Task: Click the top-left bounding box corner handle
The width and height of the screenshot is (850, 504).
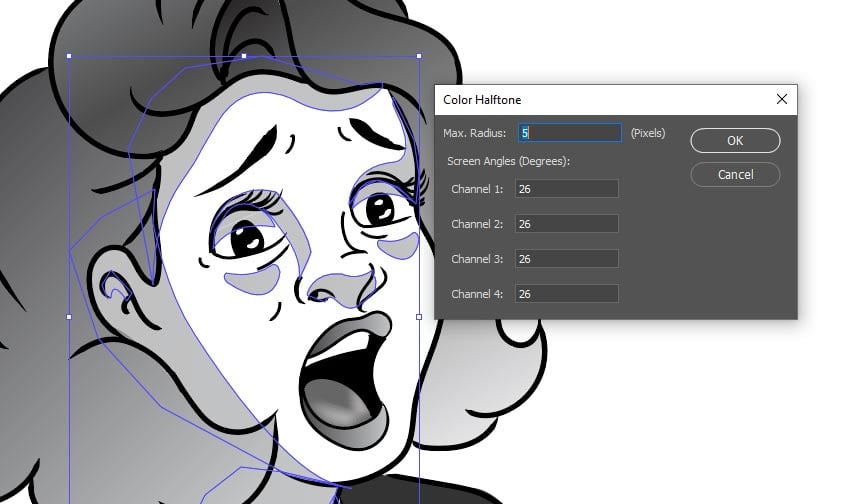Action: (x=69, y=56)
